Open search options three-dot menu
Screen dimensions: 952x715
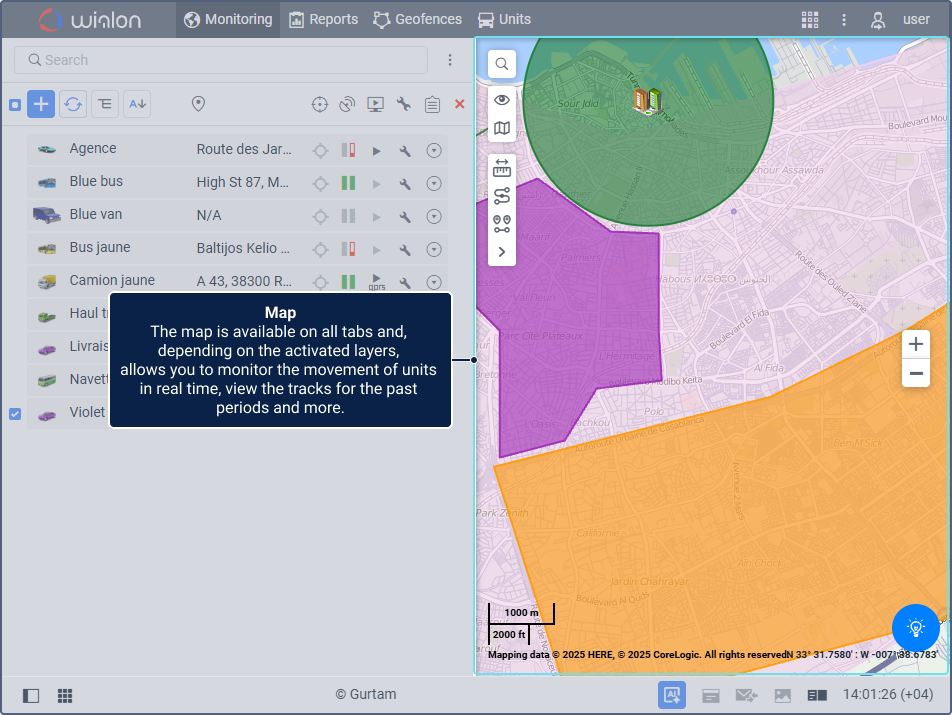click(450, 60)
